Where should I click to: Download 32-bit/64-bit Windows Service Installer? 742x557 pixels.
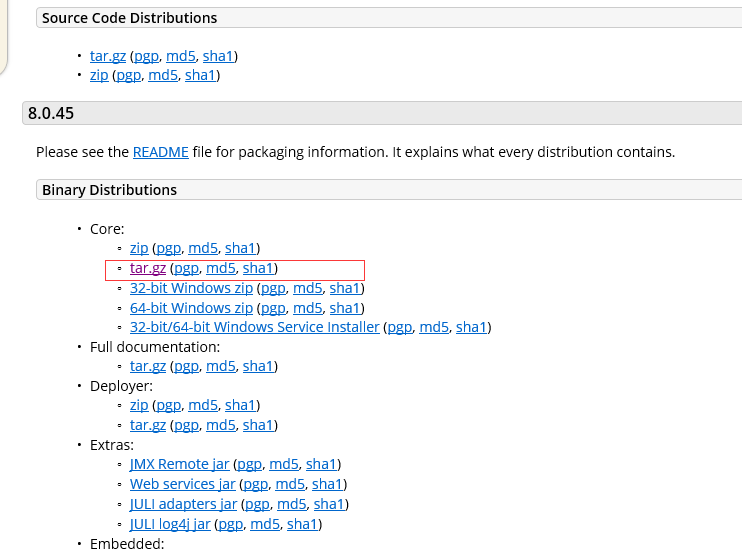click(255, 327)
